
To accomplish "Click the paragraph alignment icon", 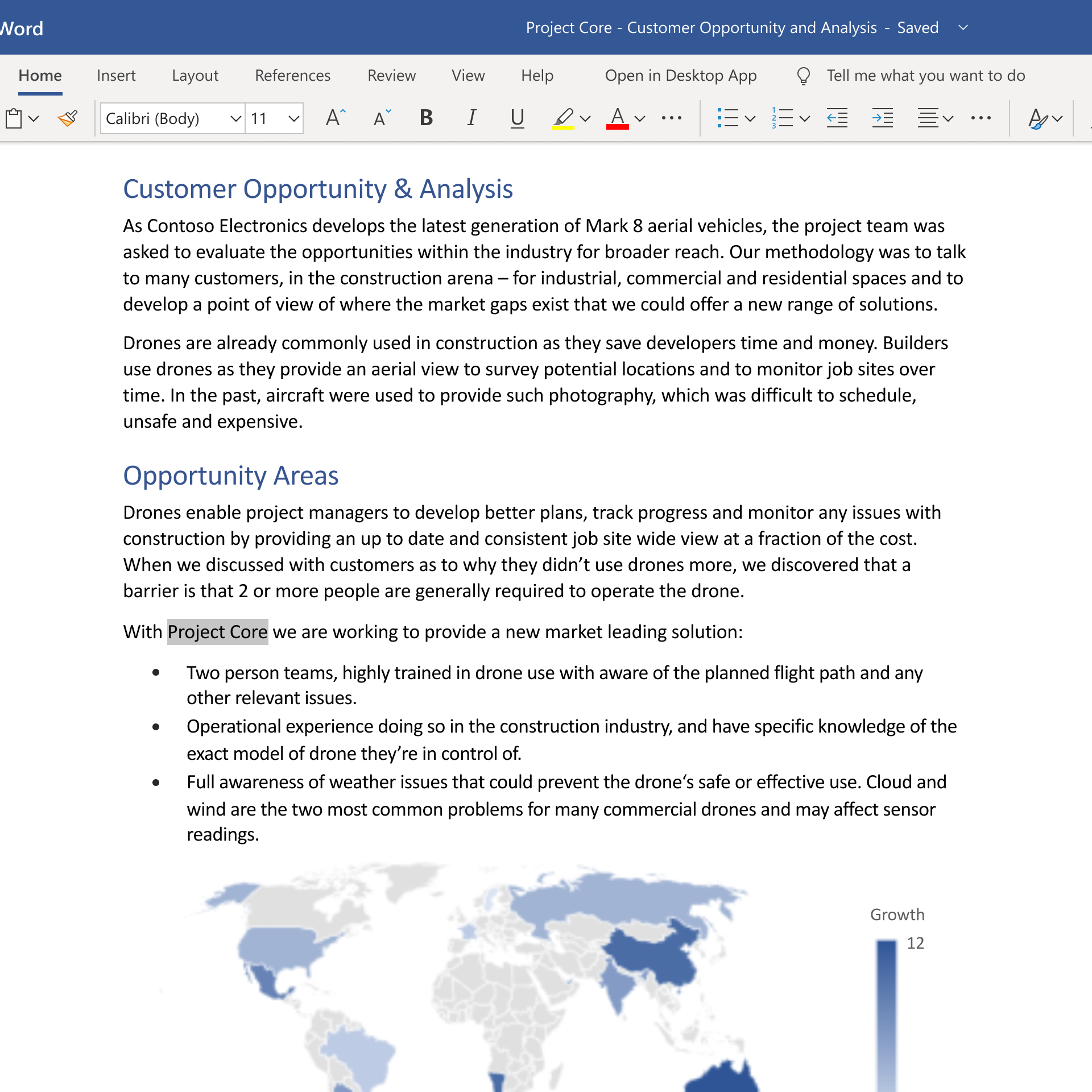I will [x=928, y=118].
